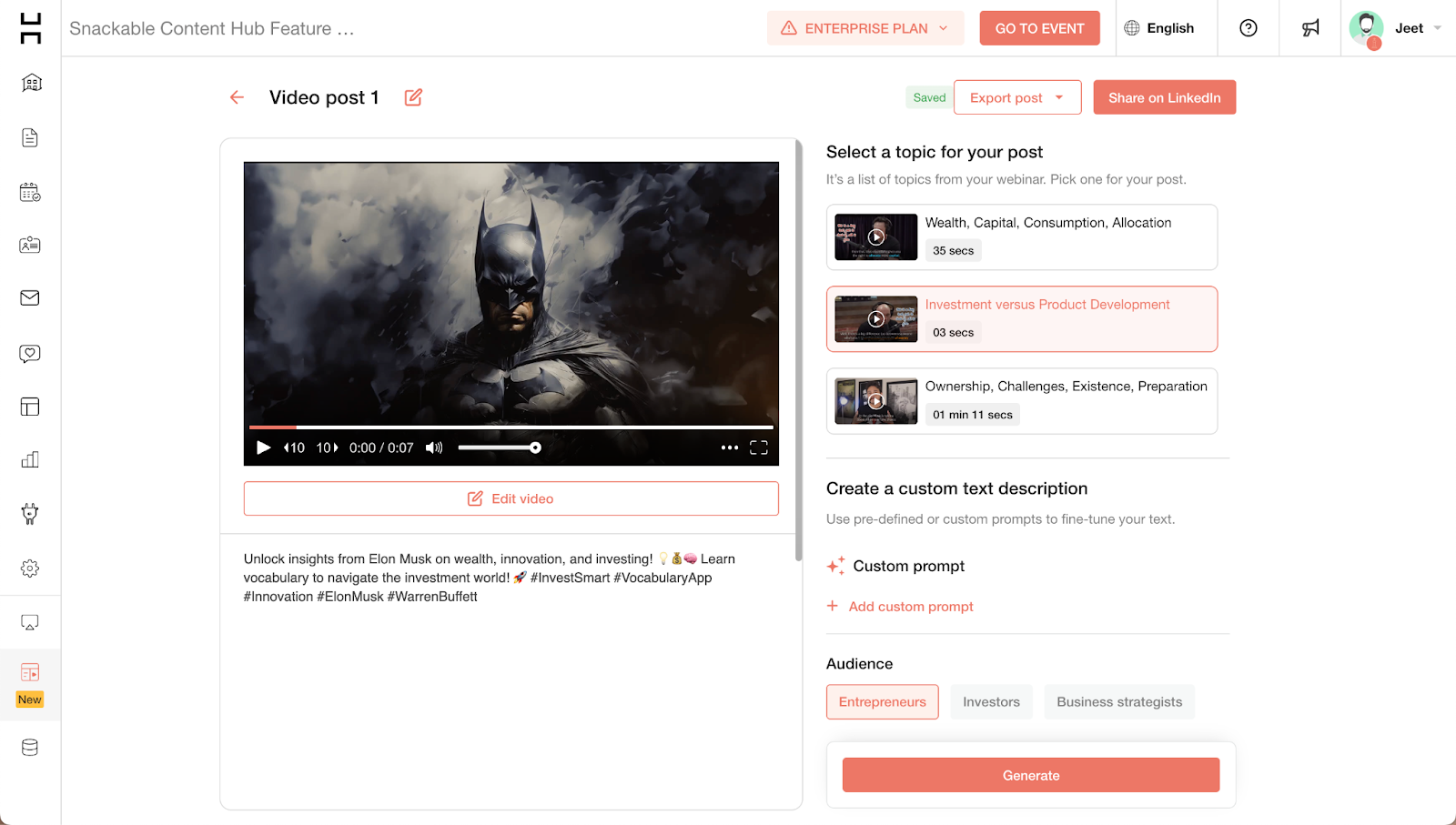Open the Enterprise Plan dropdown
Image resolution: width=1456 pixels, height=825 pixels.
tap(865, 28)
